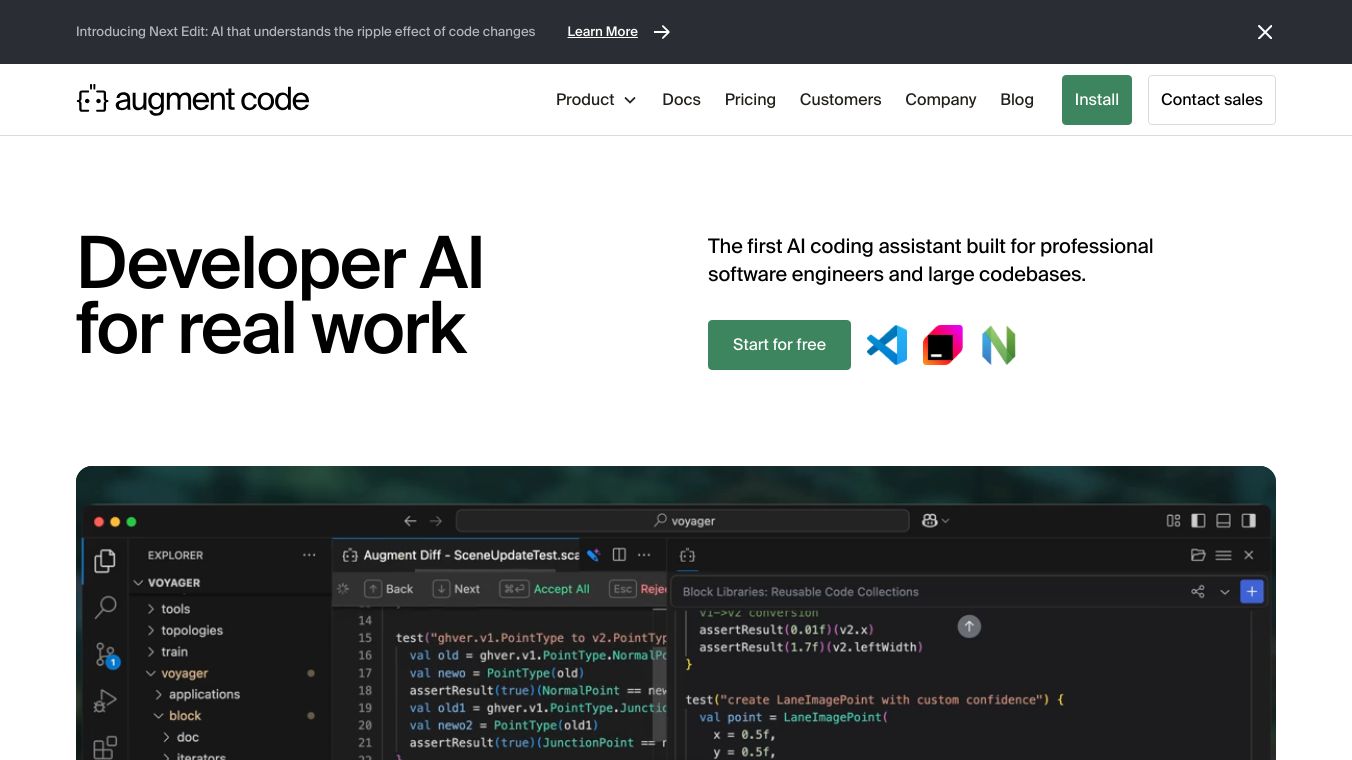Image resolution: width=1352 pixels, height=760 pixels.
Task: Click the voyager search box in title bar
Action: coord(682,521)
